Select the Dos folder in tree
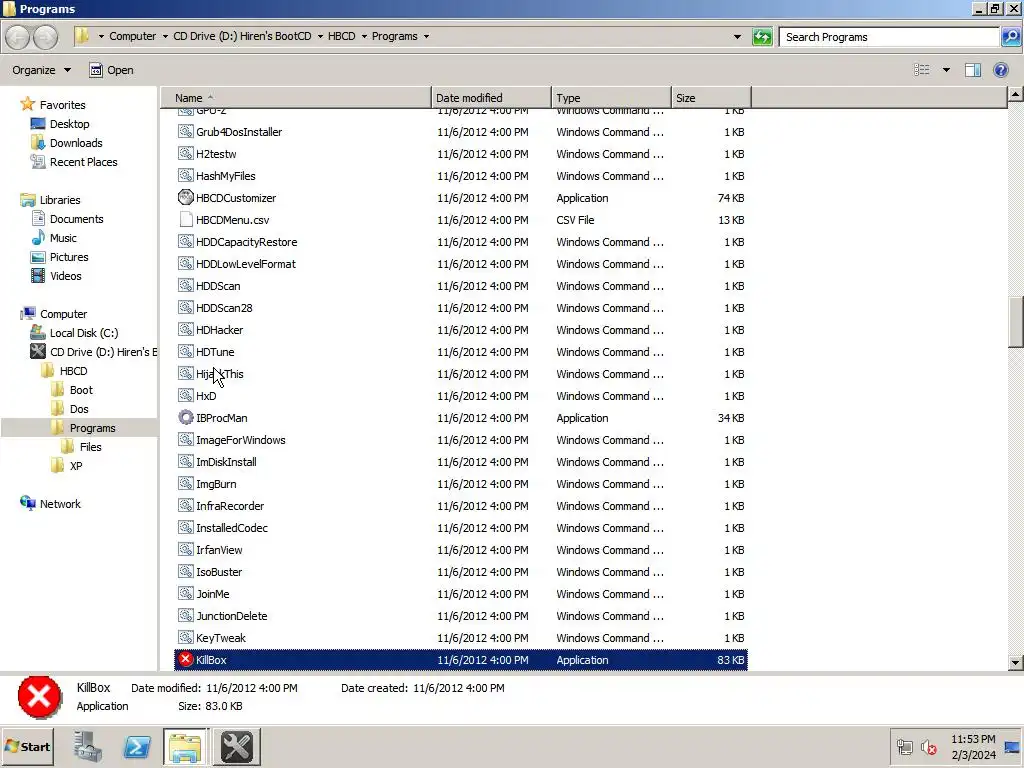Image resolution: width=1024 pixels, height=768 pixels. click(x=79, y=409)
